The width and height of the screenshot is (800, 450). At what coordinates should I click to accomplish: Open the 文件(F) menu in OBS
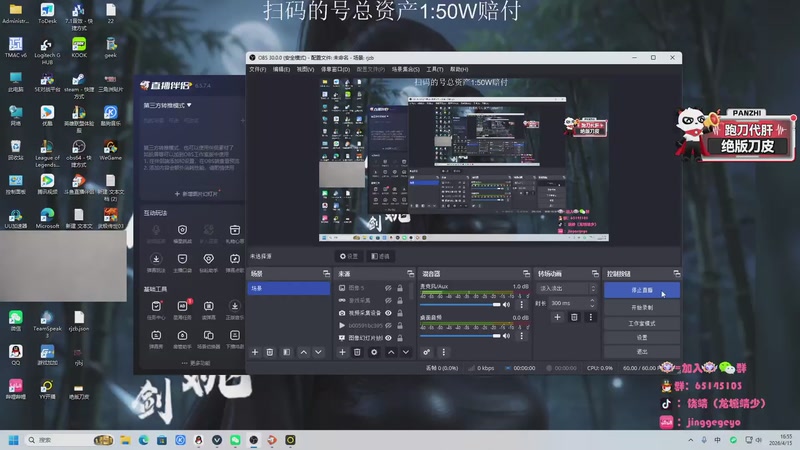pos(258,69)
